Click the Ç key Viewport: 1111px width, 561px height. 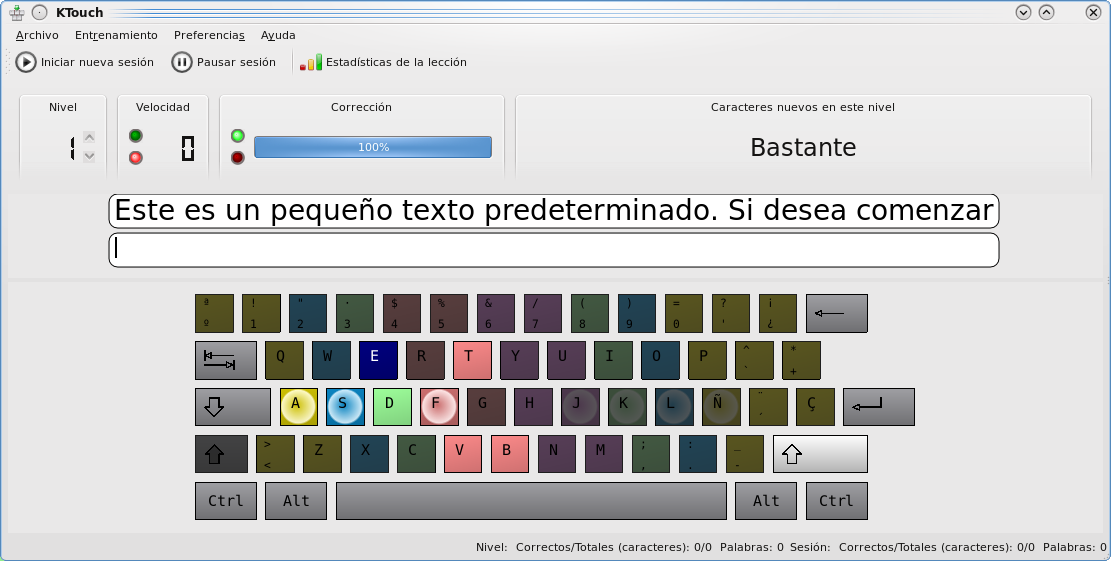(x=816, y=407)
